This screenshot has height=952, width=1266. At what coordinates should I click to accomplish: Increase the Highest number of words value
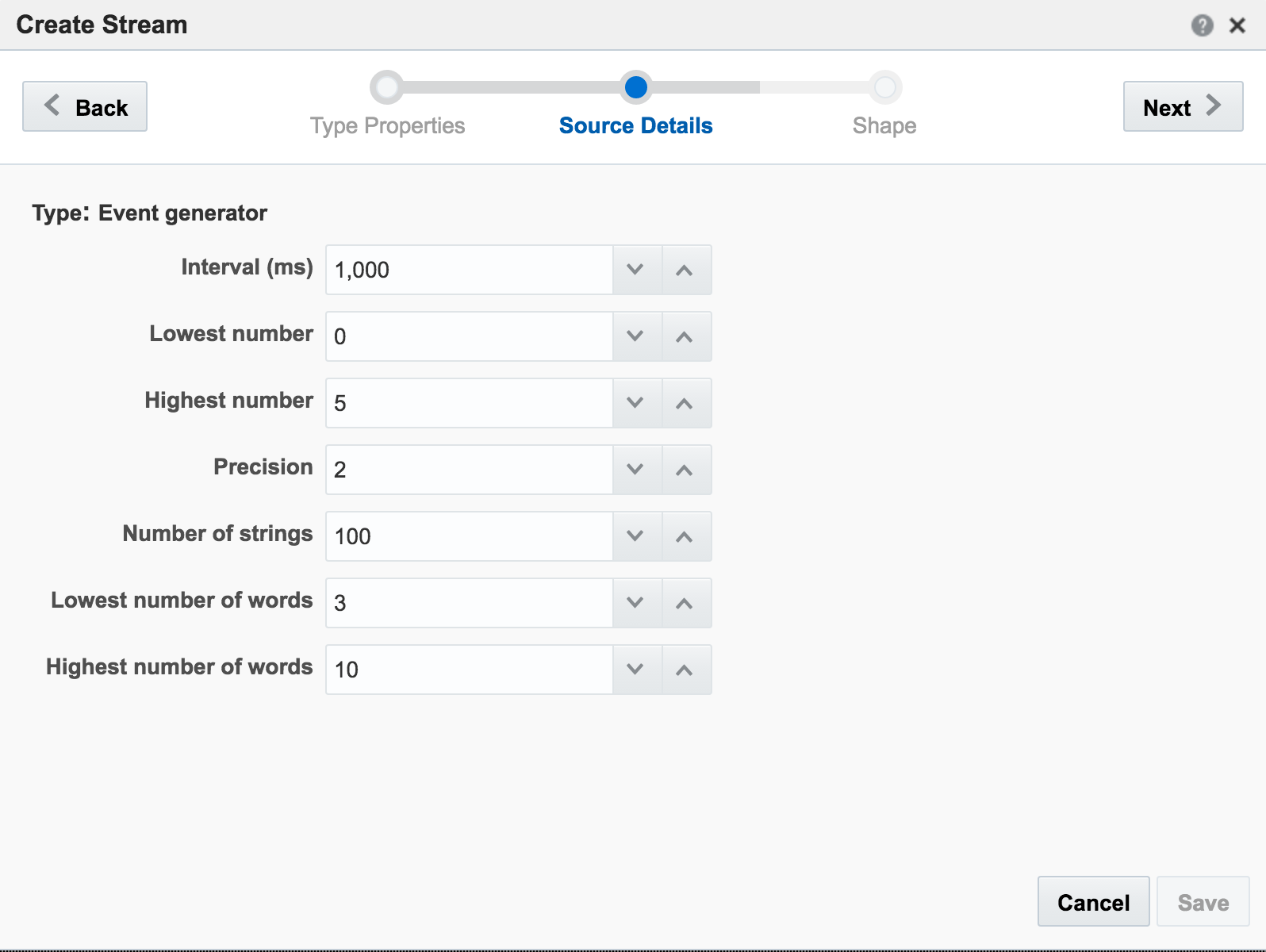click(685, 670)
